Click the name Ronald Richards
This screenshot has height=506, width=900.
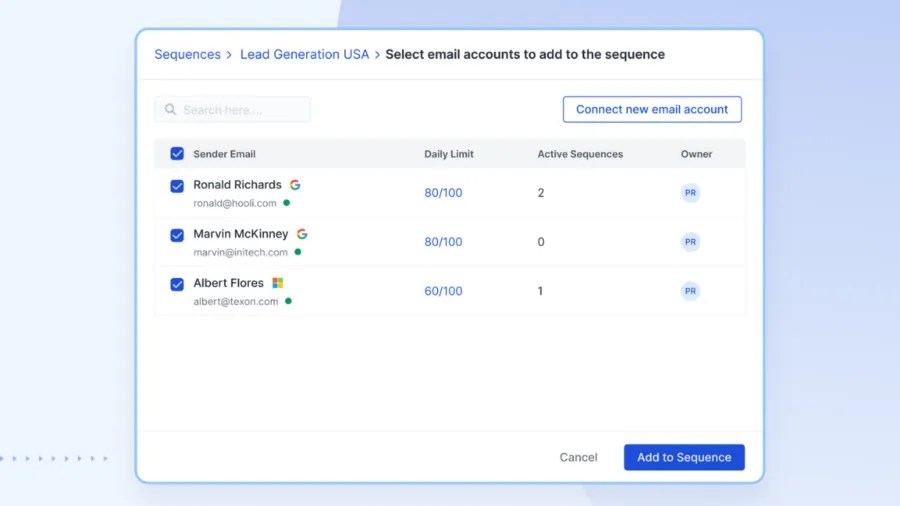(x=237, y=185)
